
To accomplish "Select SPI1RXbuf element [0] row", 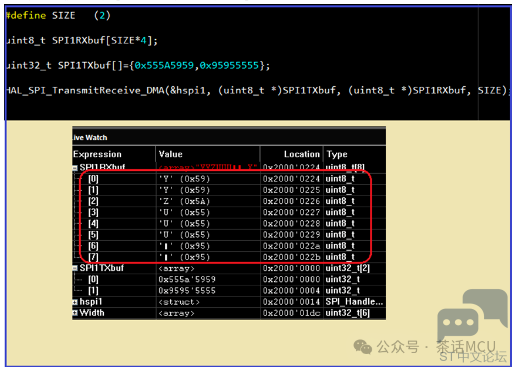I will [229, 179].
